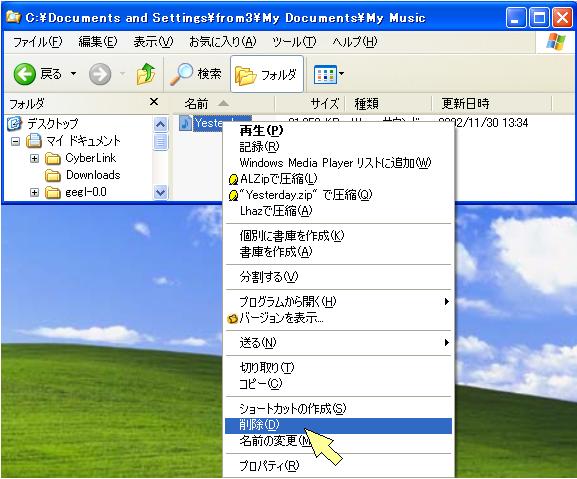Click the grayed Forward arrow icon

tap(100, 74)
